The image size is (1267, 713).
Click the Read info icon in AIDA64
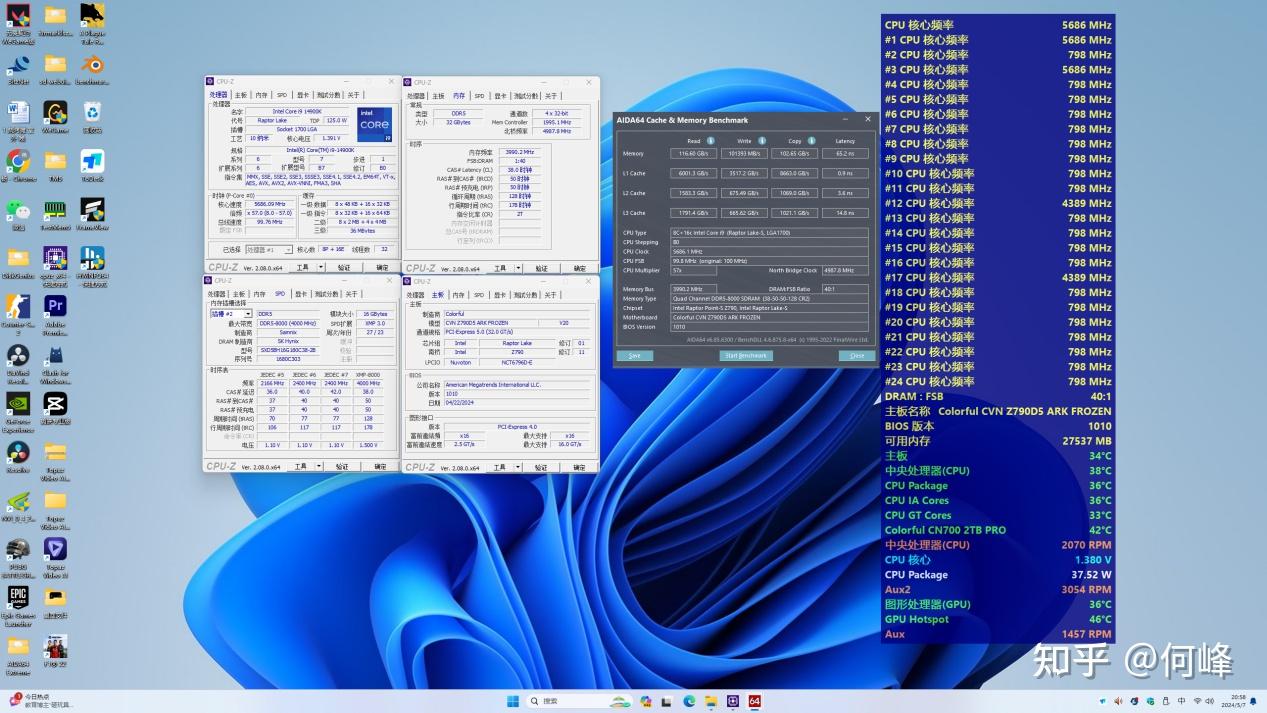click(711, 141)
